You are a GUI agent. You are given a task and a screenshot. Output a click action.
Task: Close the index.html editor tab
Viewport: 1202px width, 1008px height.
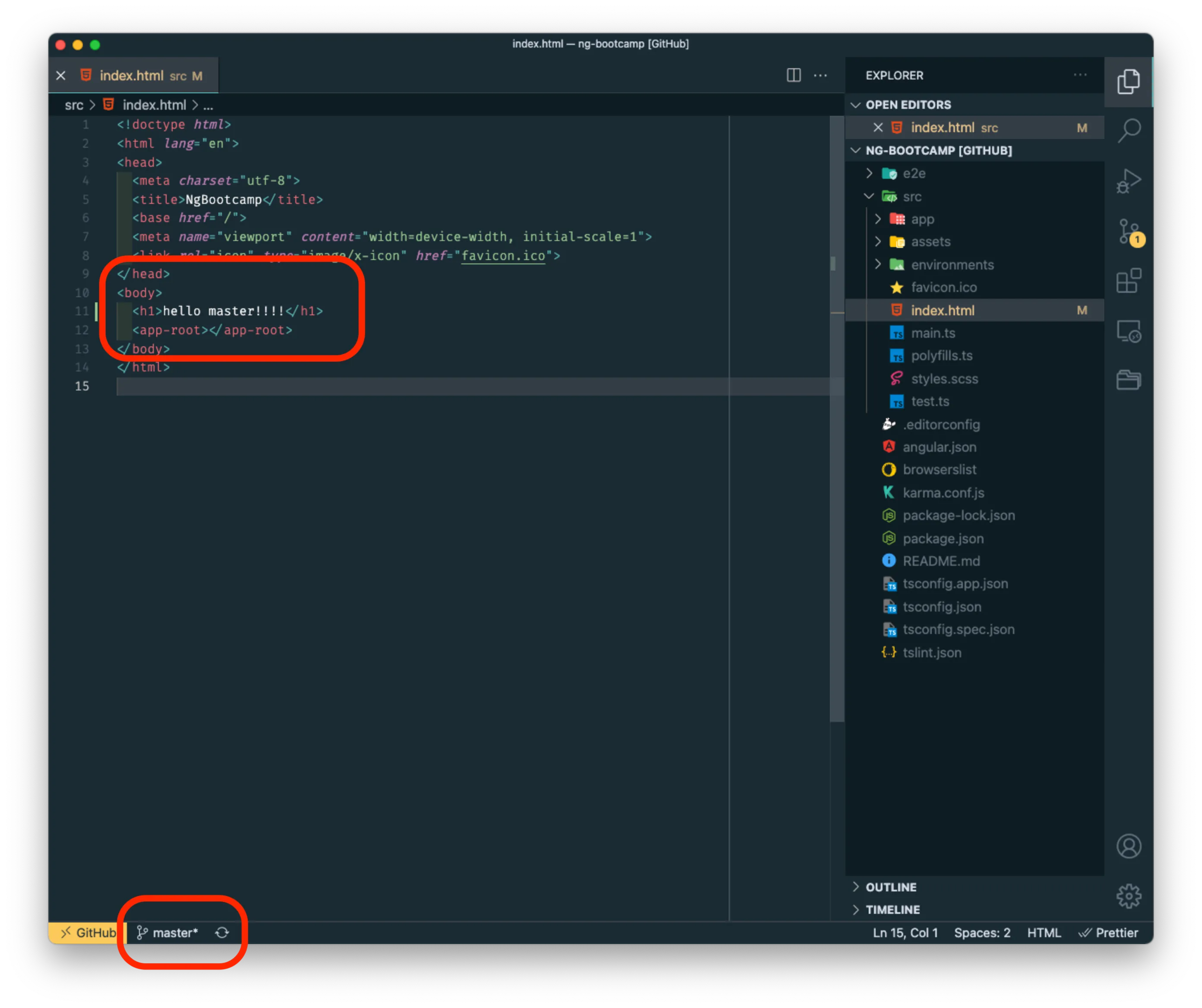tap(61, 76)
